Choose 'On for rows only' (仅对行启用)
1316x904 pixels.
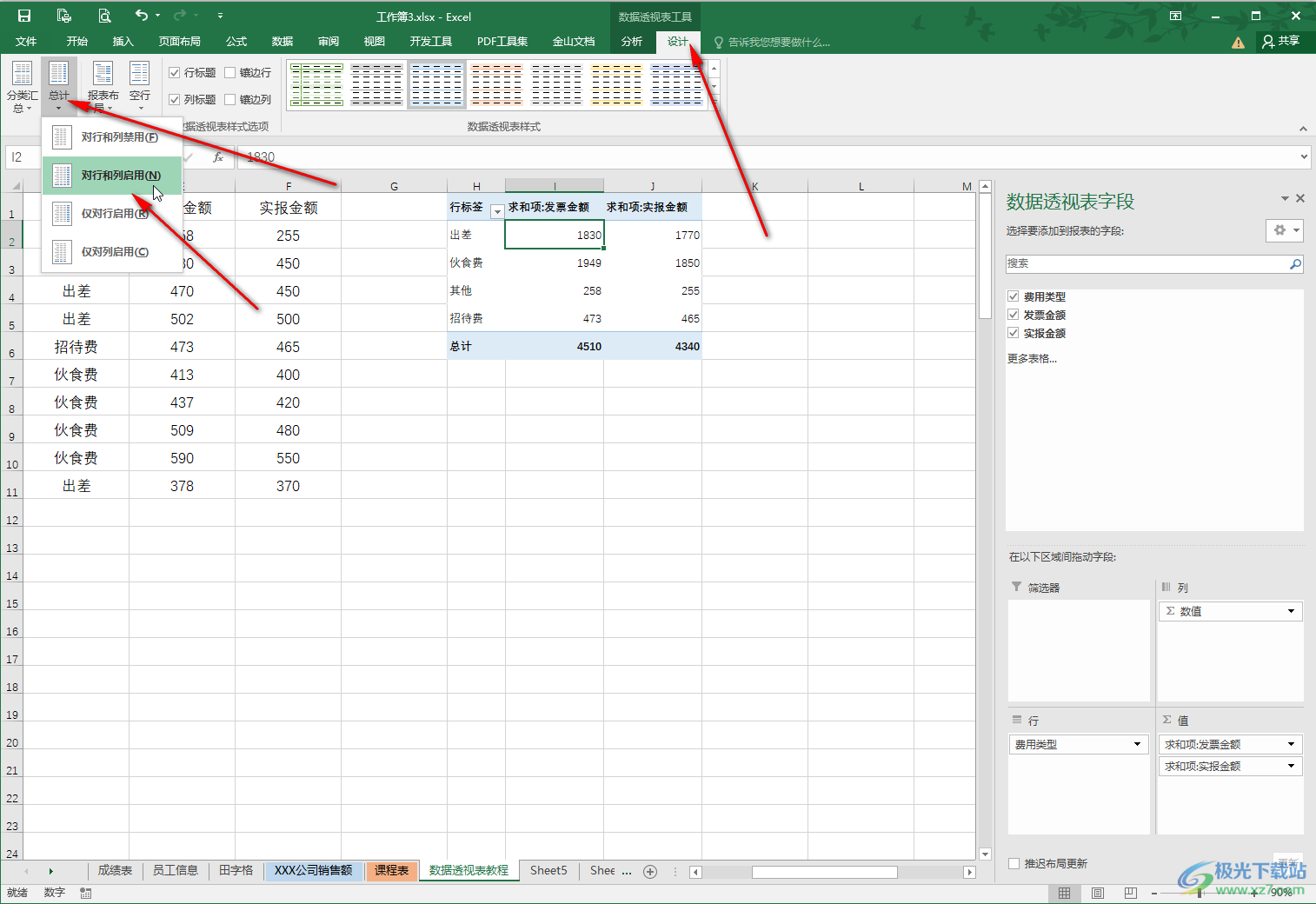(112, 214)
